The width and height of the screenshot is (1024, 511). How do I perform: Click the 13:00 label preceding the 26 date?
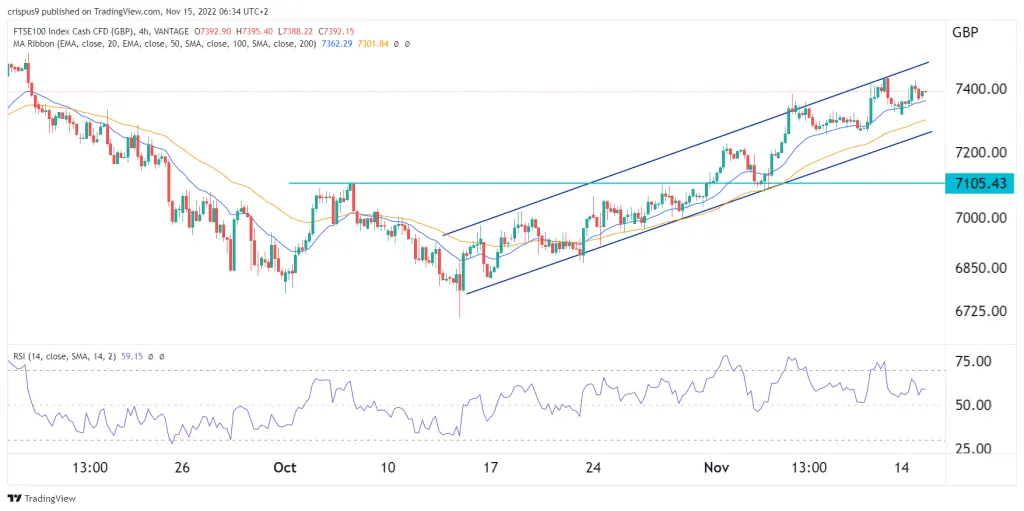(89, 468)
